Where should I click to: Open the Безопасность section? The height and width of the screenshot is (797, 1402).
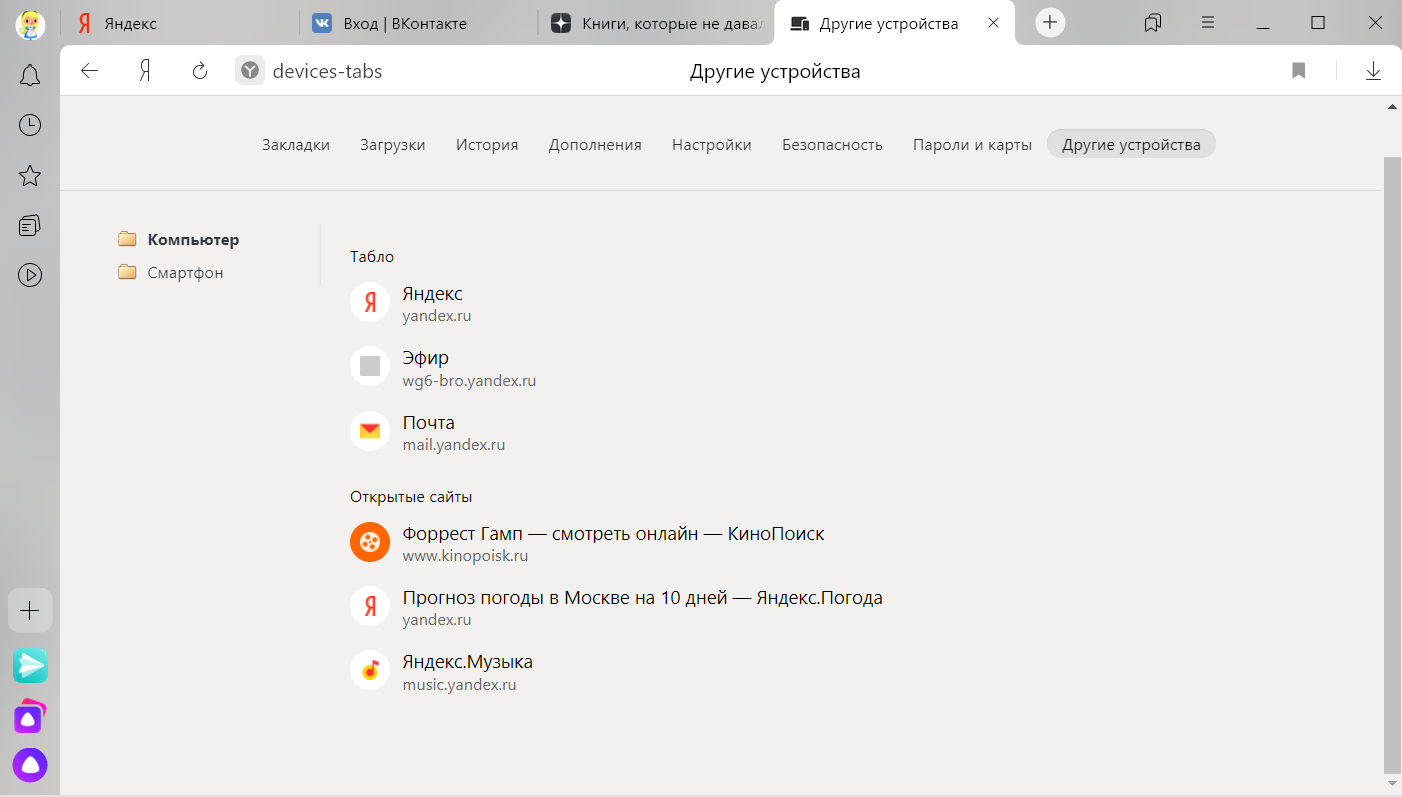832,144
